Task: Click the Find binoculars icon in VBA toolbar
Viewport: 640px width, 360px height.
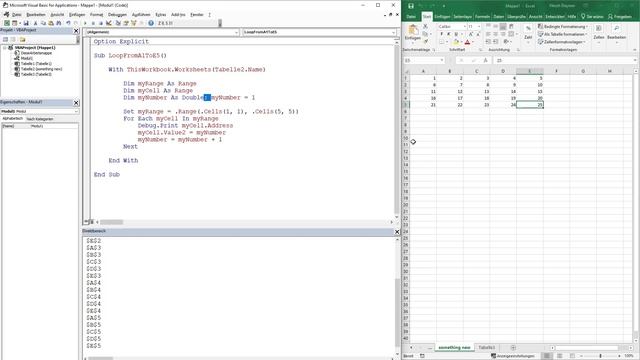Action: click(59, 23)
